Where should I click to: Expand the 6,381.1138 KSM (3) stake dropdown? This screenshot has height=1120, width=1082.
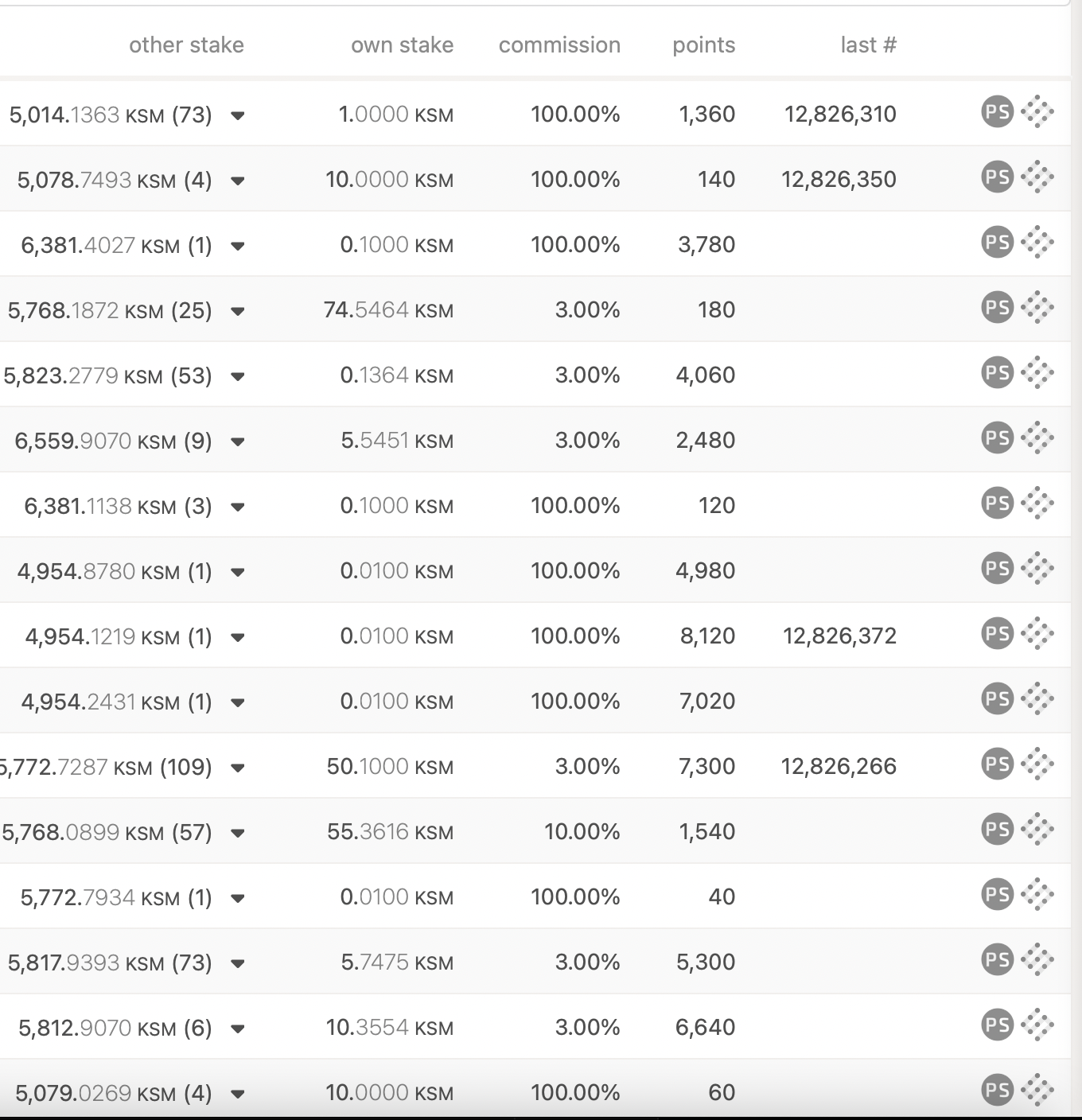(x=237, y=507)
